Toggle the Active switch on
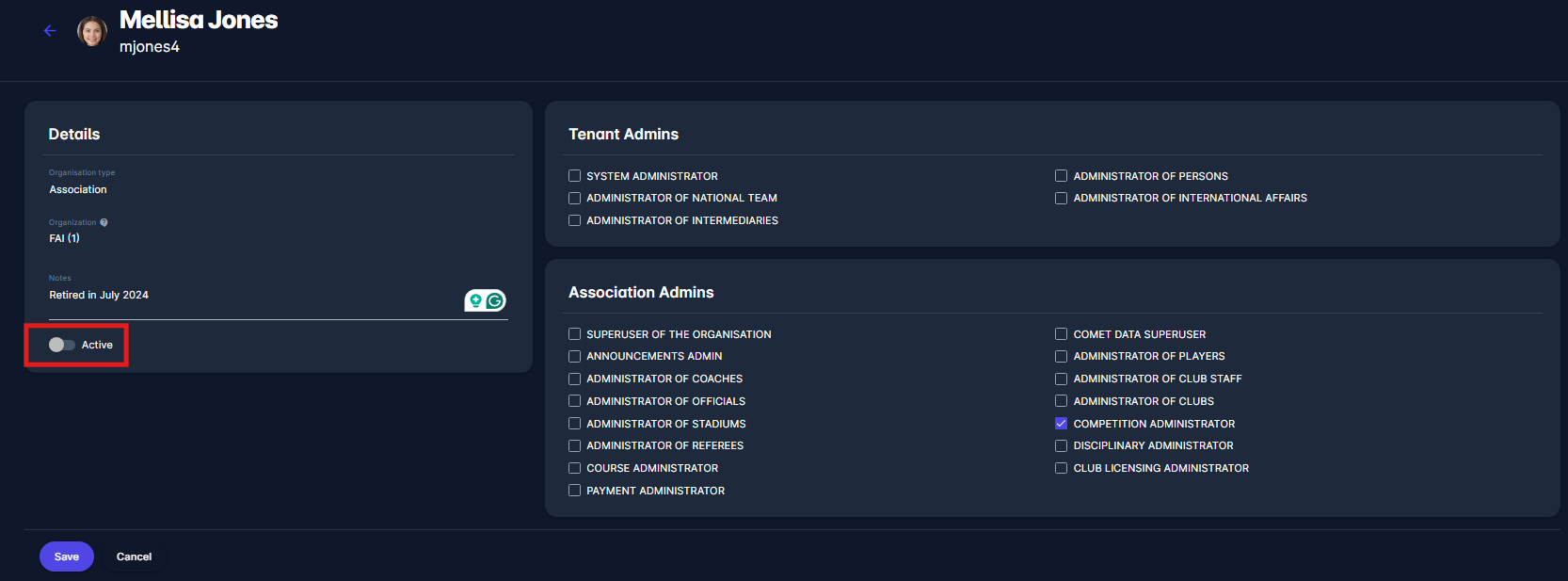Screen dimensions: 1568x581 click(x=62, y=345)
